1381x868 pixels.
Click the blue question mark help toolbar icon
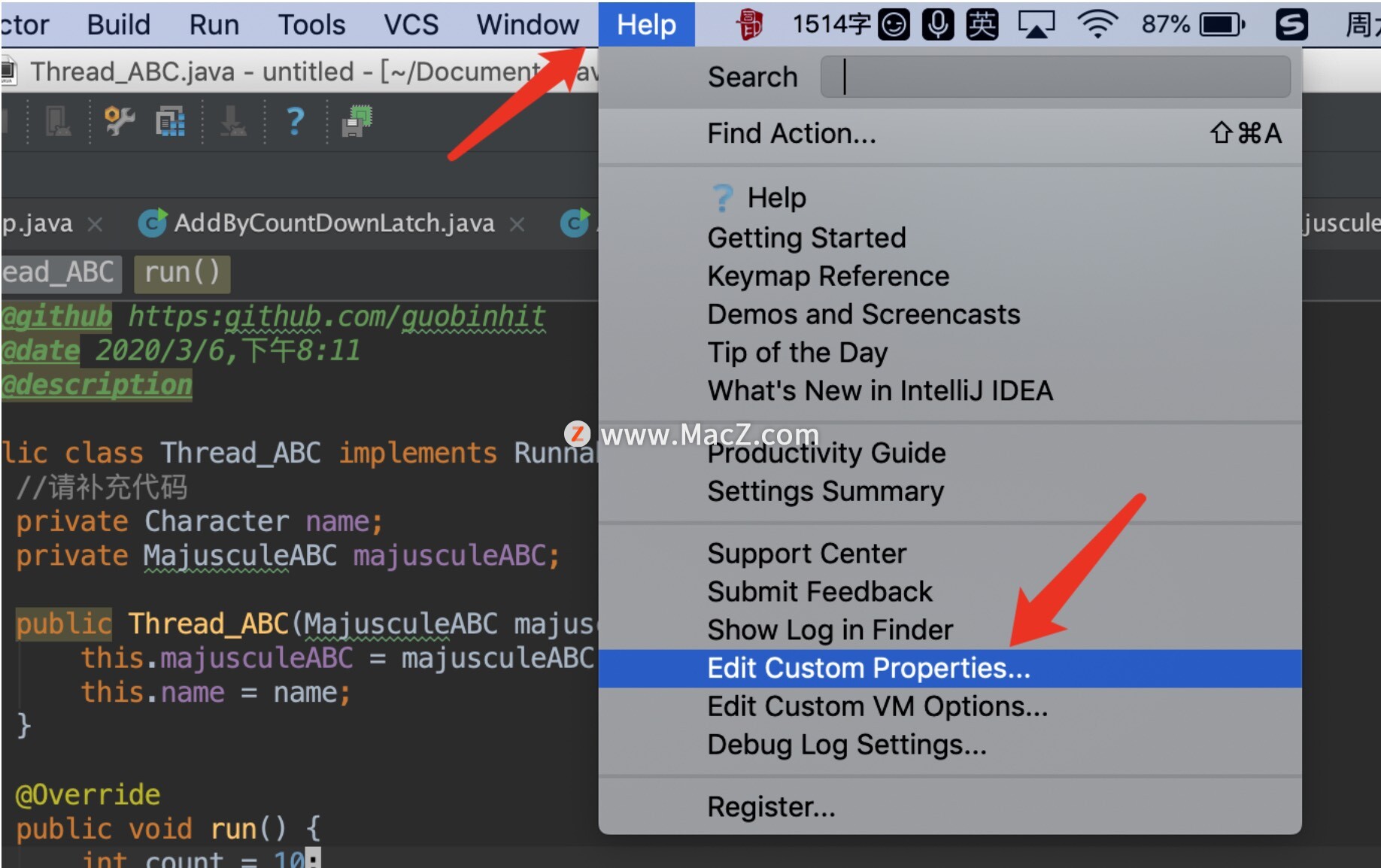[296, 121]
